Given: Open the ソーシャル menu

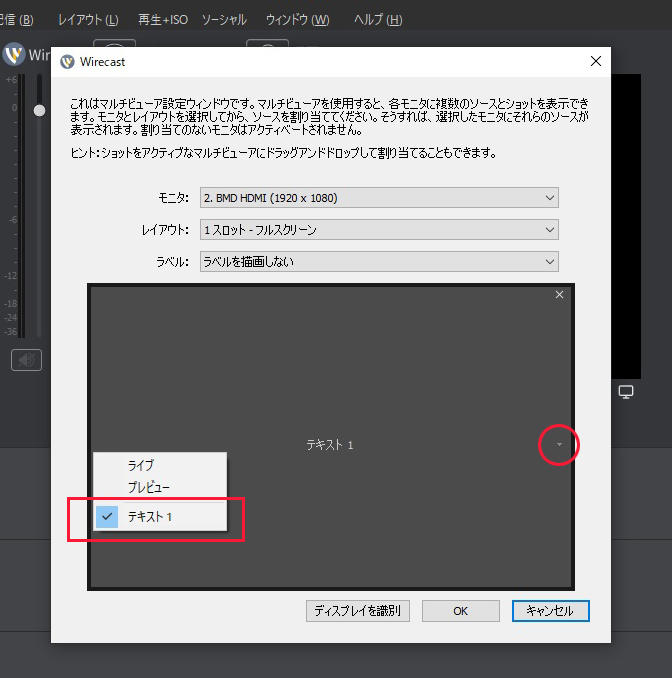Looking at the screenshot, I should point(224,19).
